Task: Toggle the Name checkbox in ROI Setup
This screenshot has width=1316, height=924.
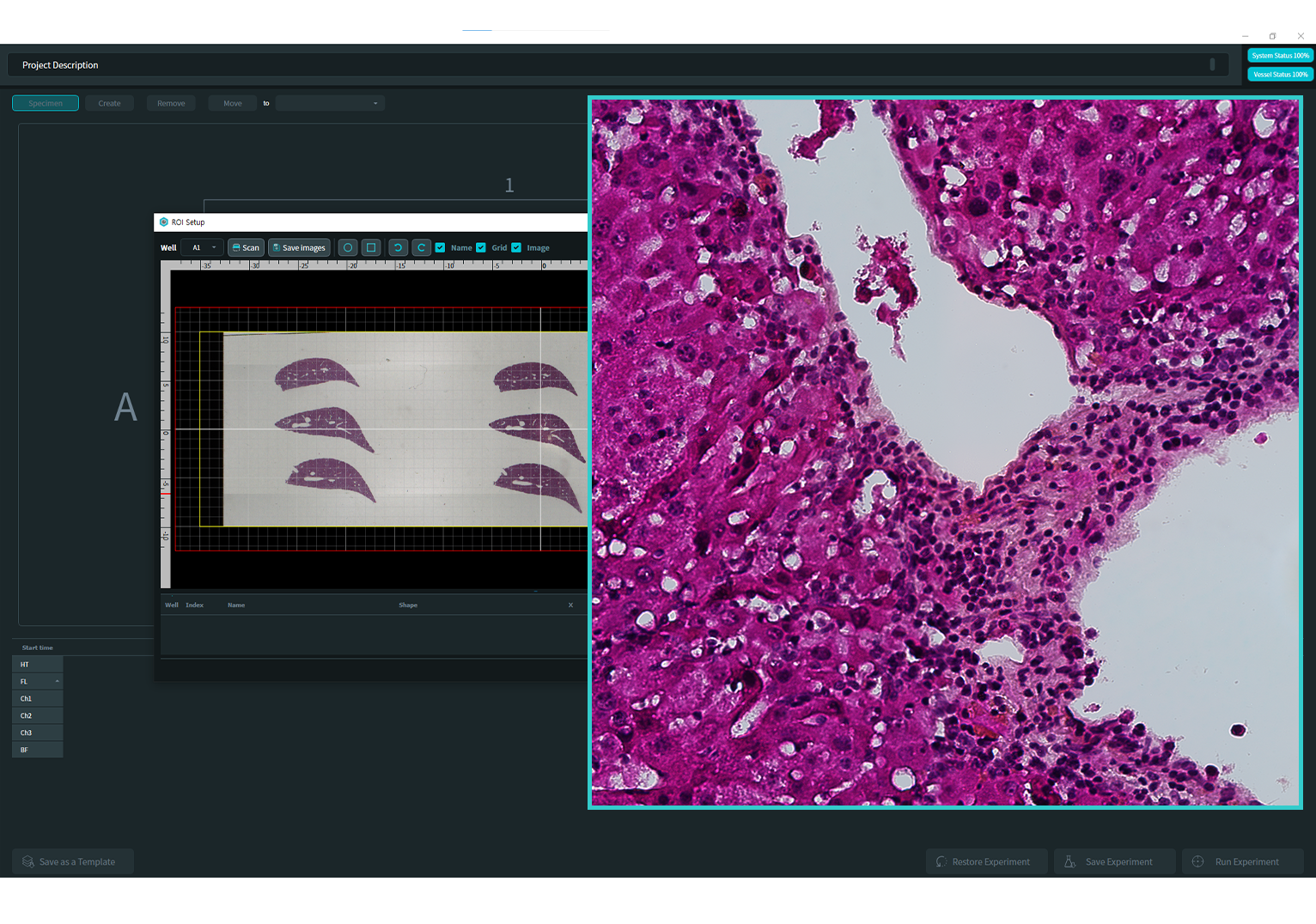Action: pyautogui.click(x=440, y=247)
